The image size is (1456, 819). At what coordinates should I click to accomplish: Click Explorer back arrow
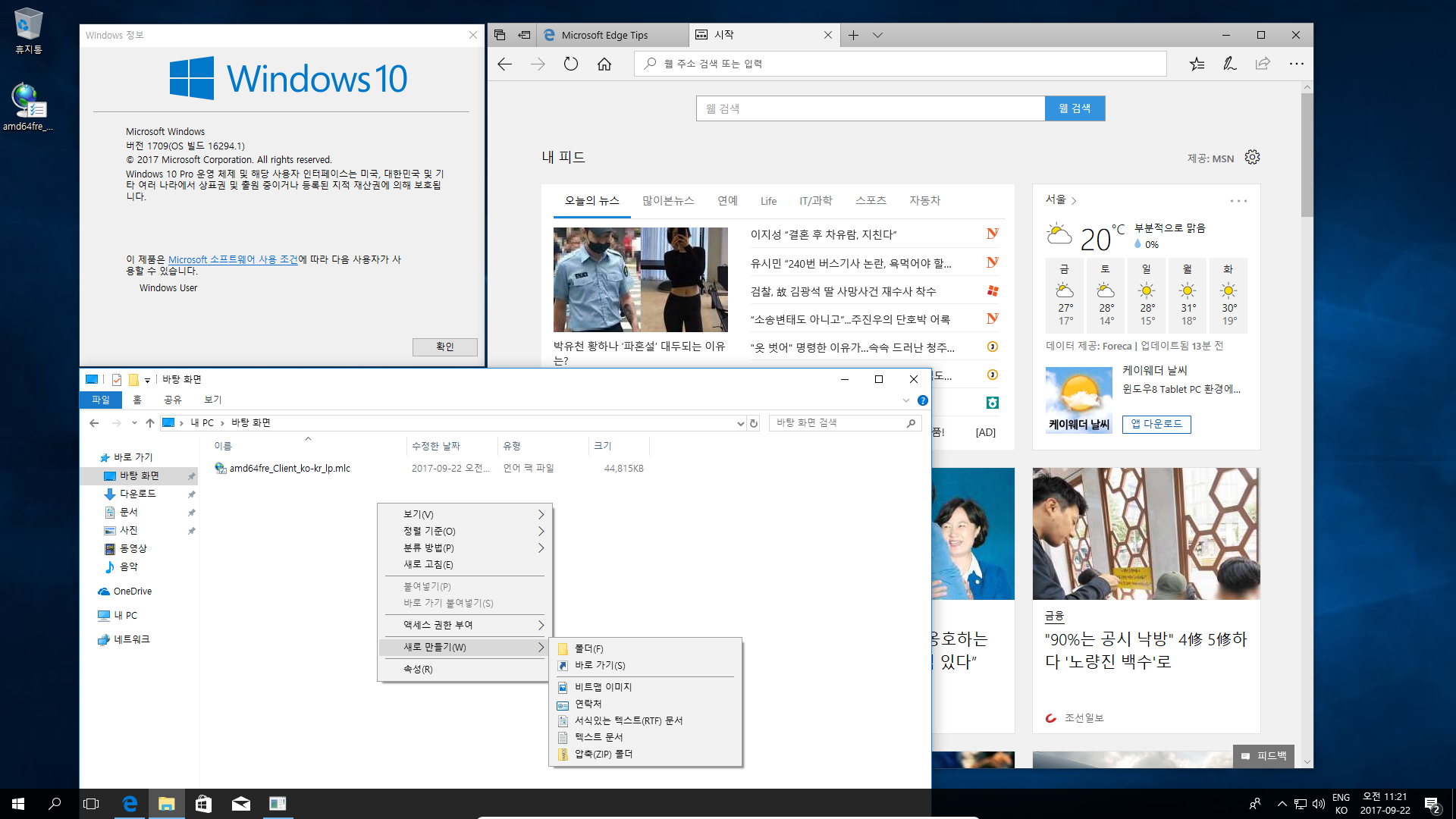tap(94, 423)
